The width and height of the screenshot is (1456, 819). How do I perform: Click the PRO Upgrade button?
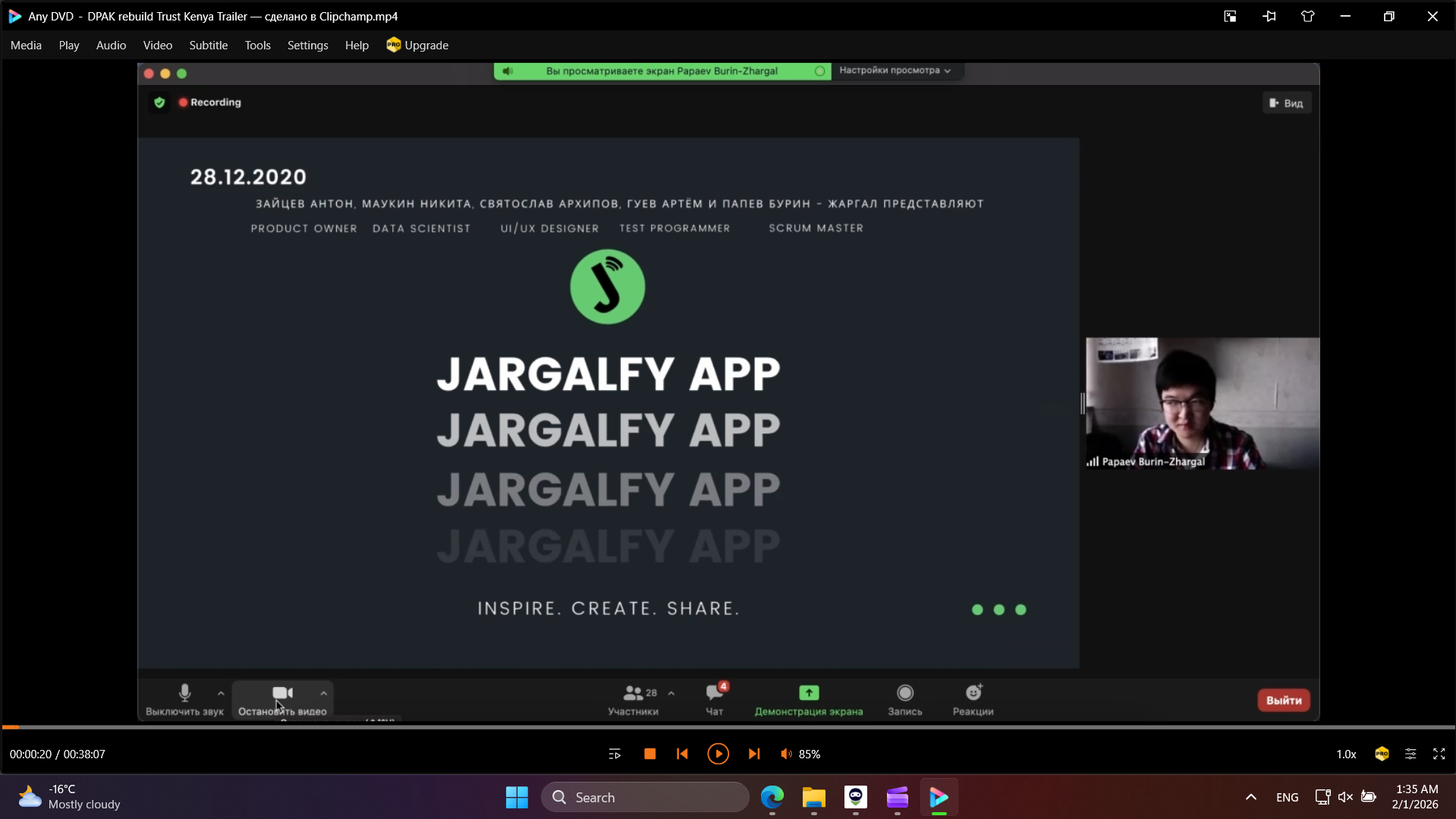click(417, 46)
